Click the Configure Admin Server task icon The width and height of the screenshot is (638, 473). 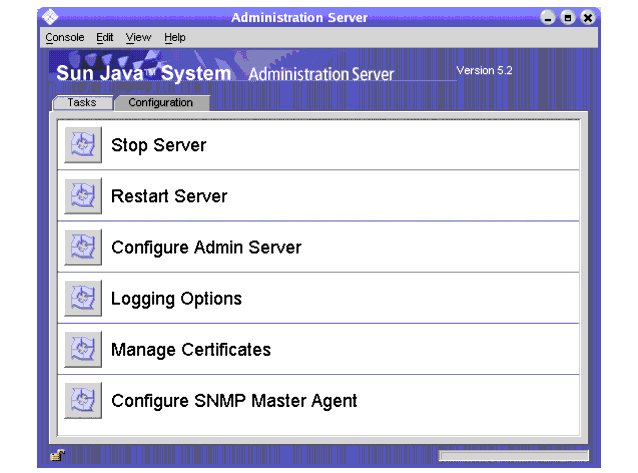coord(83,247)
